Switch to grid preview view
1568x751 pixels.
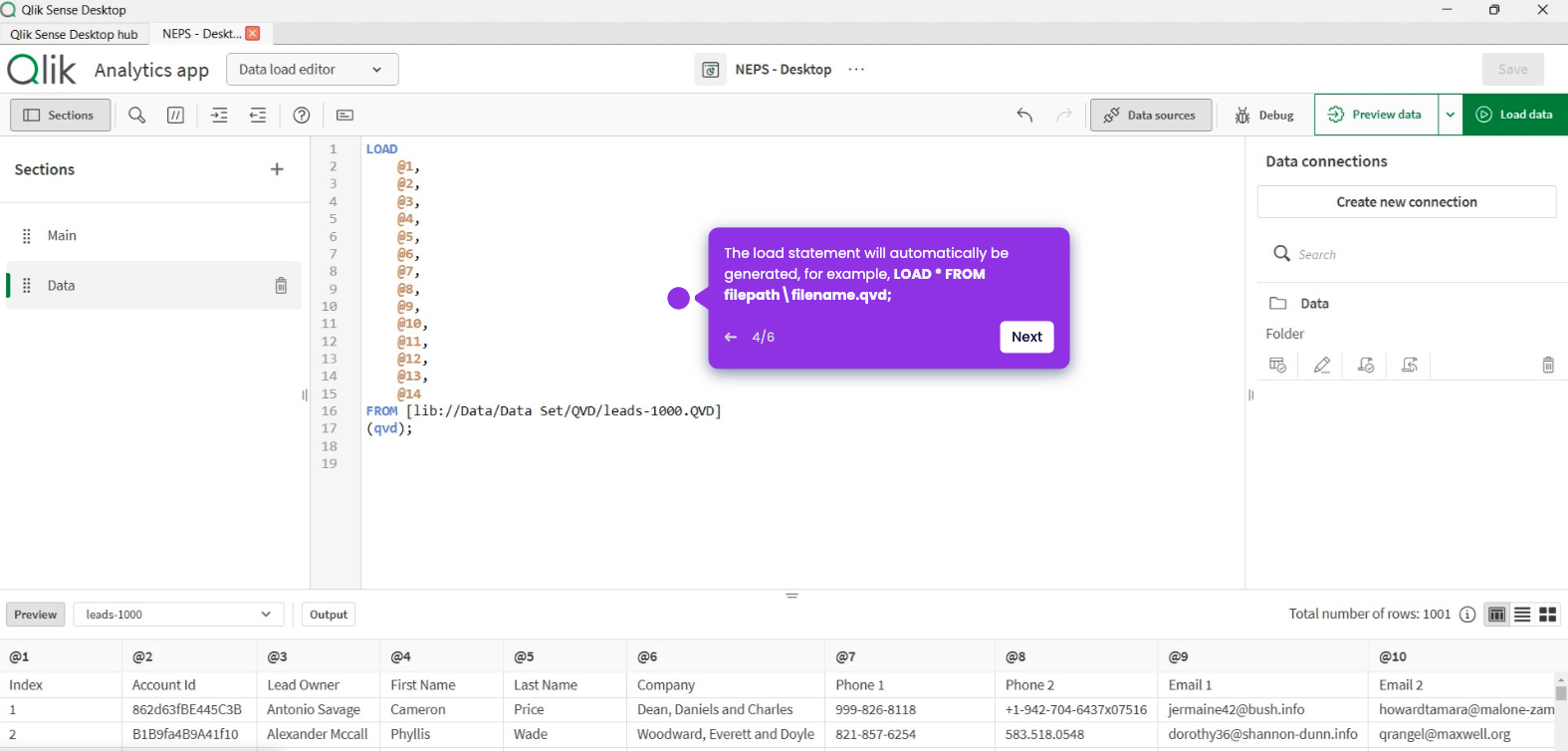click(x=1548, y=615)
